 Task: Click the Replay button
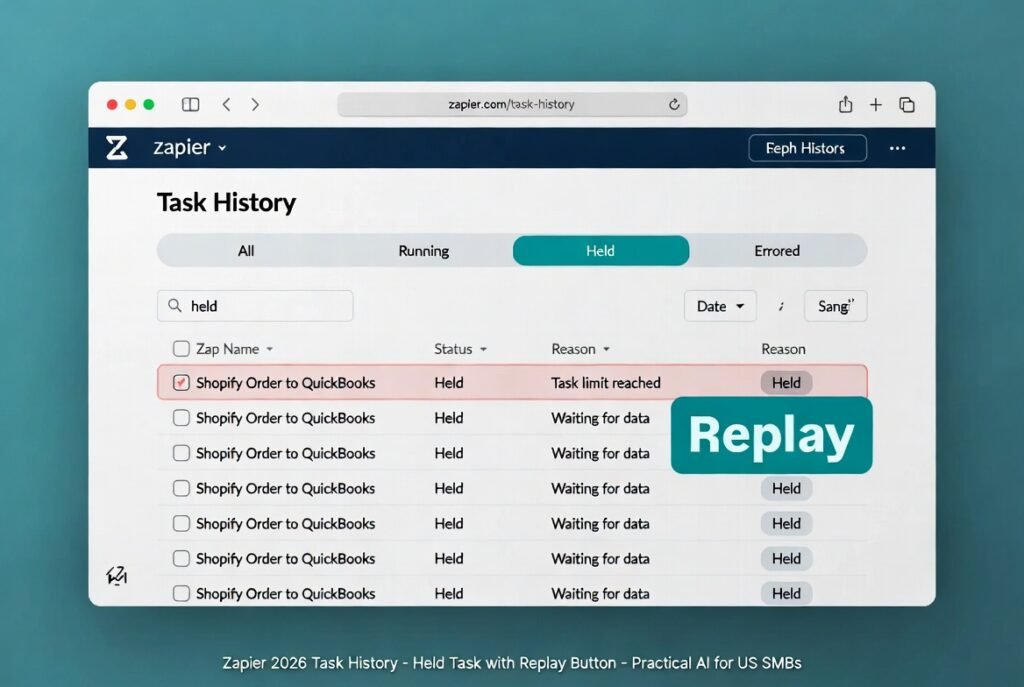coord(770,435)
